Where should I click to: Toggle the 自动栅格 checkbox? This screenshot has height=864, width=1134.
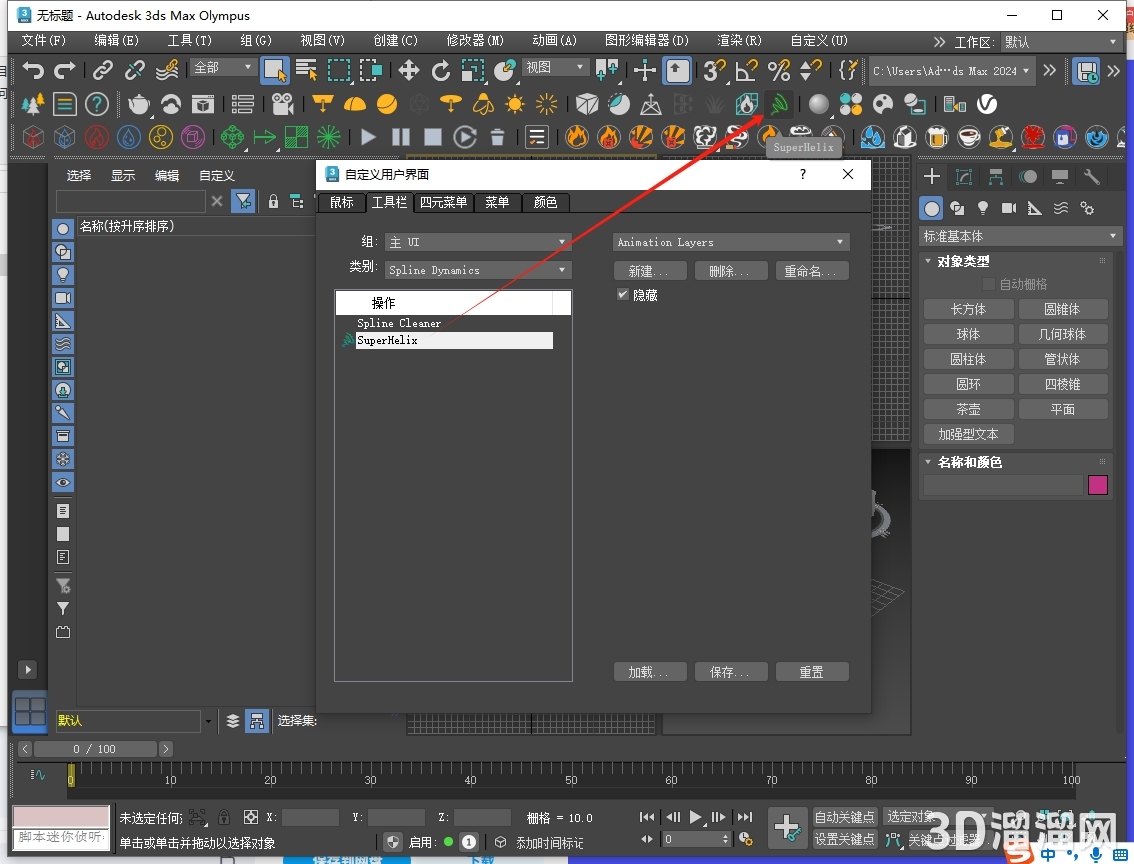point(989,284)
